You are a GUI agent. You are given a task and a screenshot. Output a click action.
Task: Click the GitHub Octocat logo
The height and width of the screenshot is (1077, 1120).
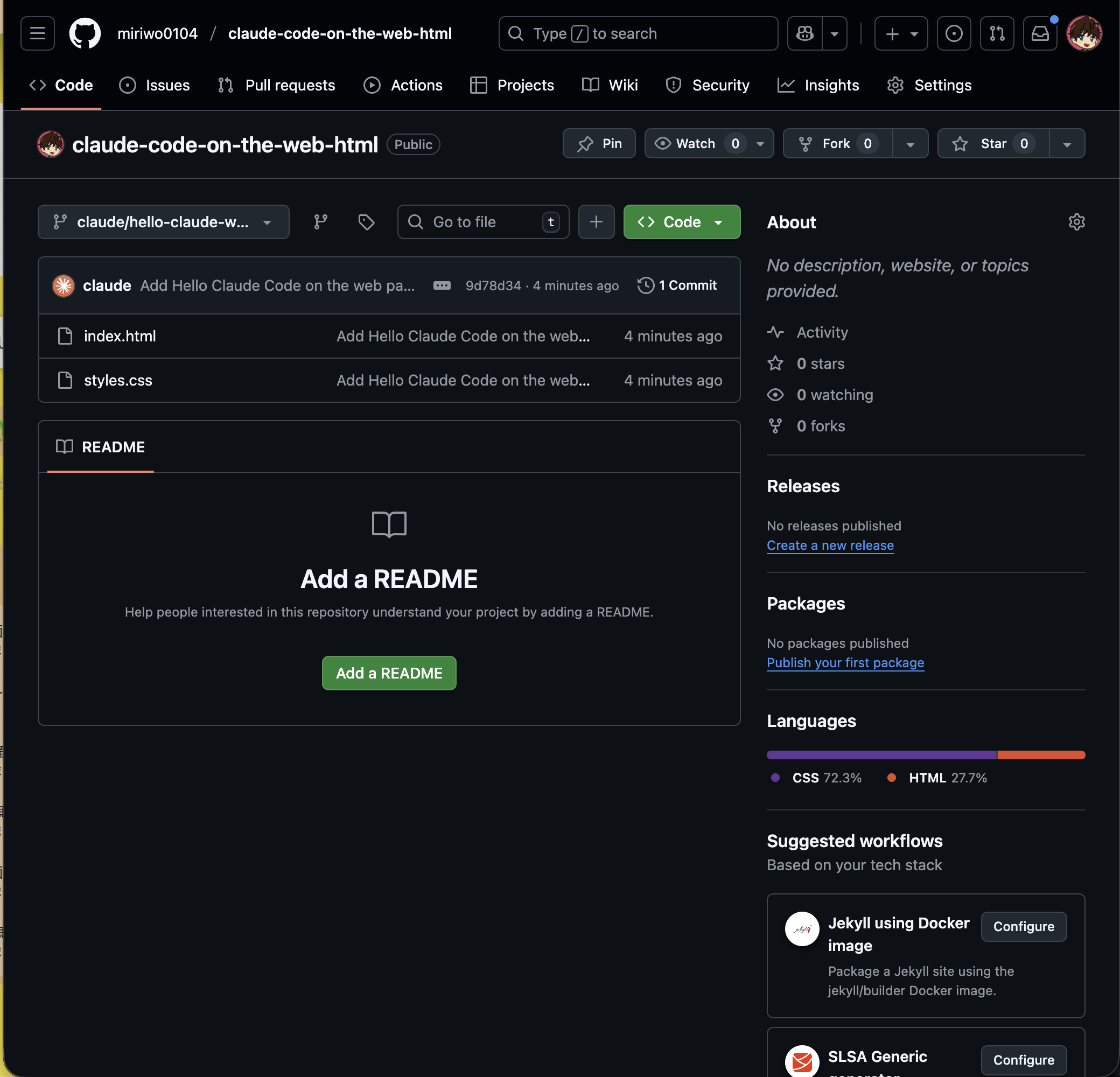pyautogui.click(x=85, y=33)
